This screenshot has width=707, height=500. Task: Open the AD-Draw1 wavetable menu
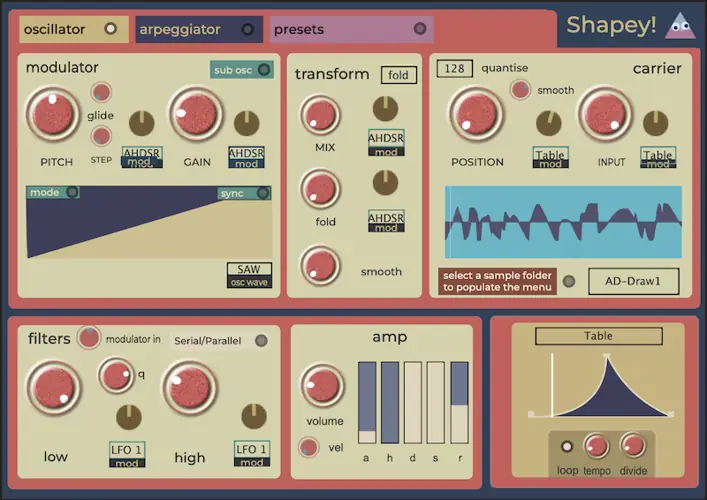click(x=633, y=282)
